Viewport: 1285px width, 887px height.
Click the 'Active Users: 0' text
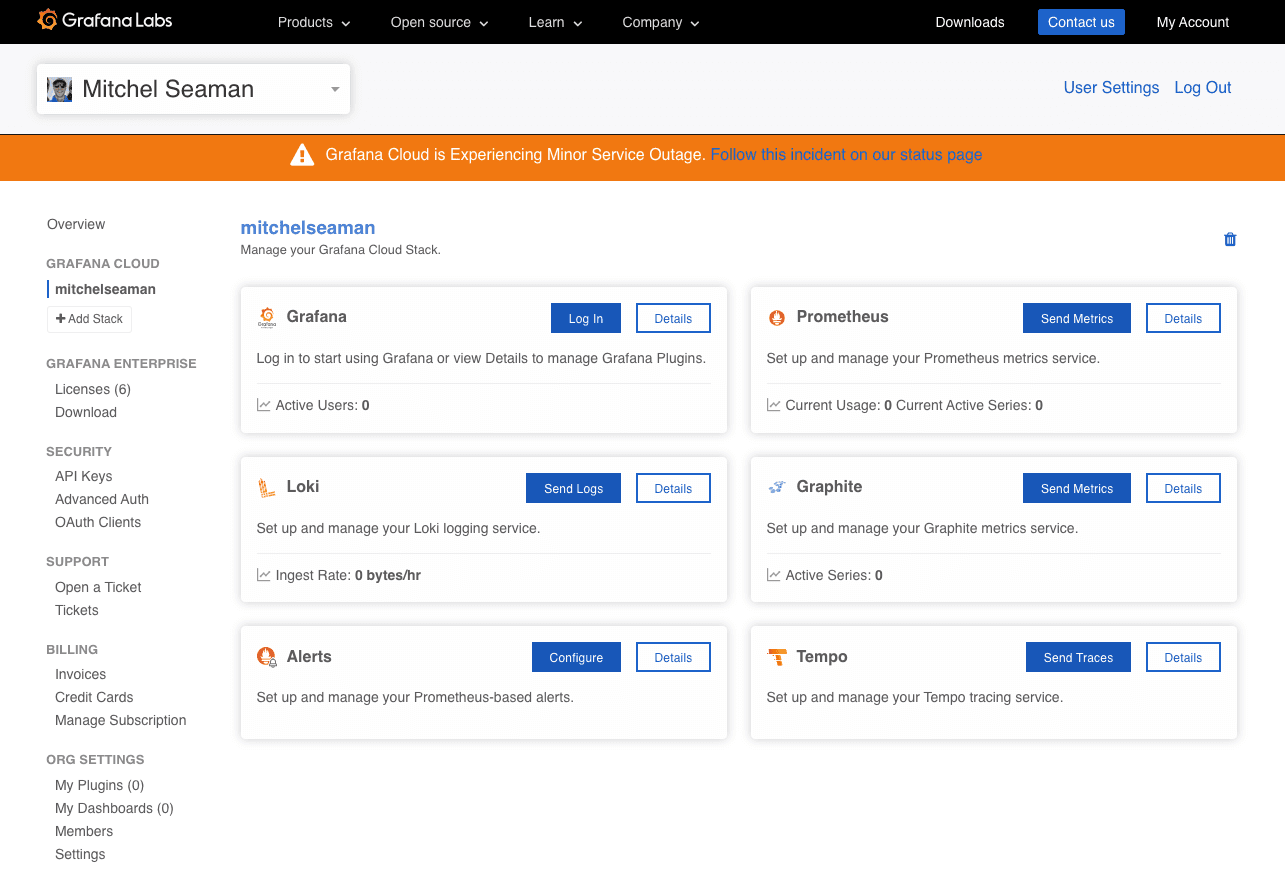(322, 405)
